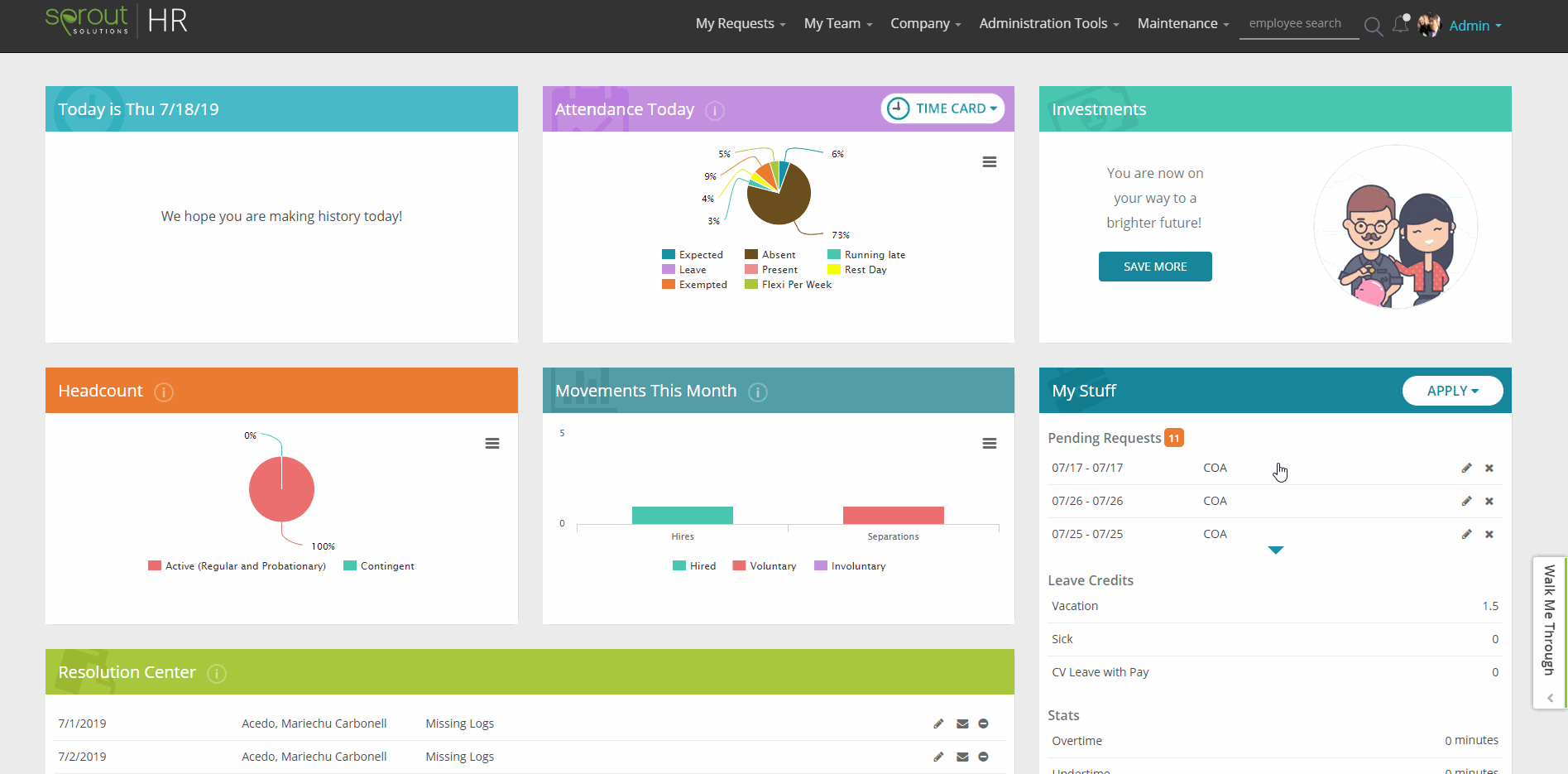The image size is (1568, 774).
Task: Click the envelope icon on 7/1/2019 Missing Logs
Action: [961, 723]
